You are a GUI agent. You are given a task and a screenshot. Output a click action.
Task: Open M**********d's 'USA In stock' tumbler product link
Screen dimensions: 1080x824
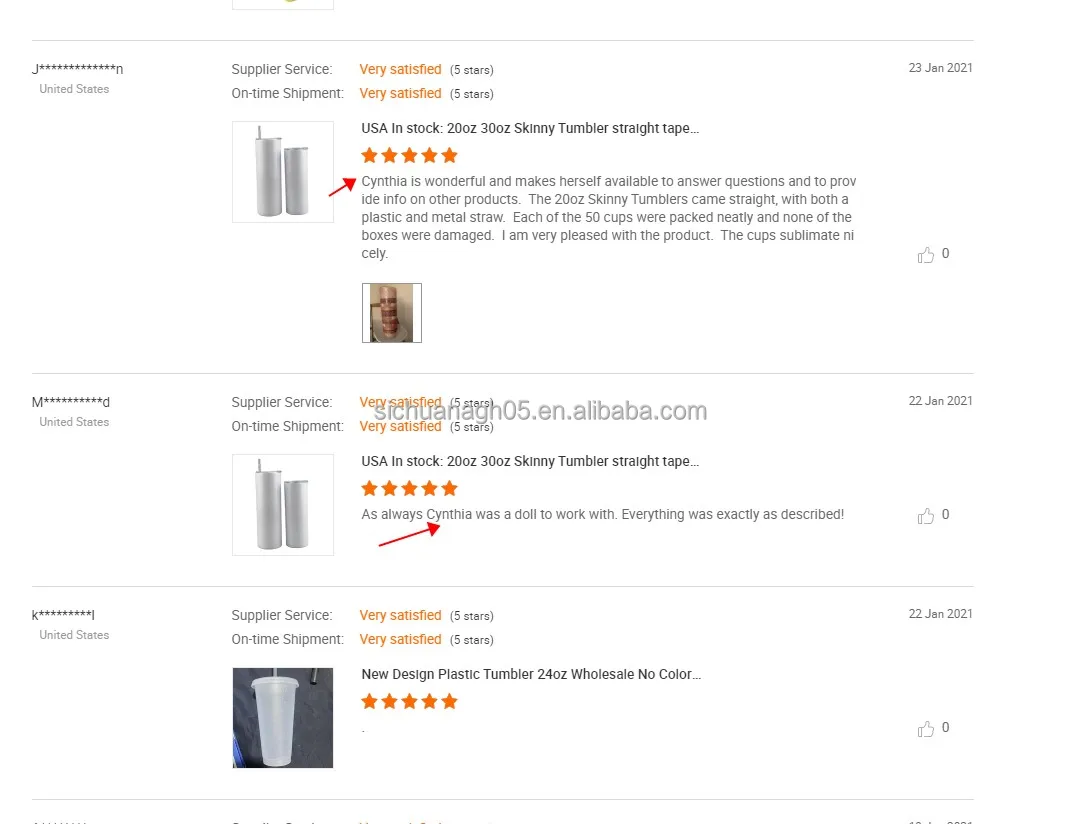pyautogui.click(x=530, y=461)
